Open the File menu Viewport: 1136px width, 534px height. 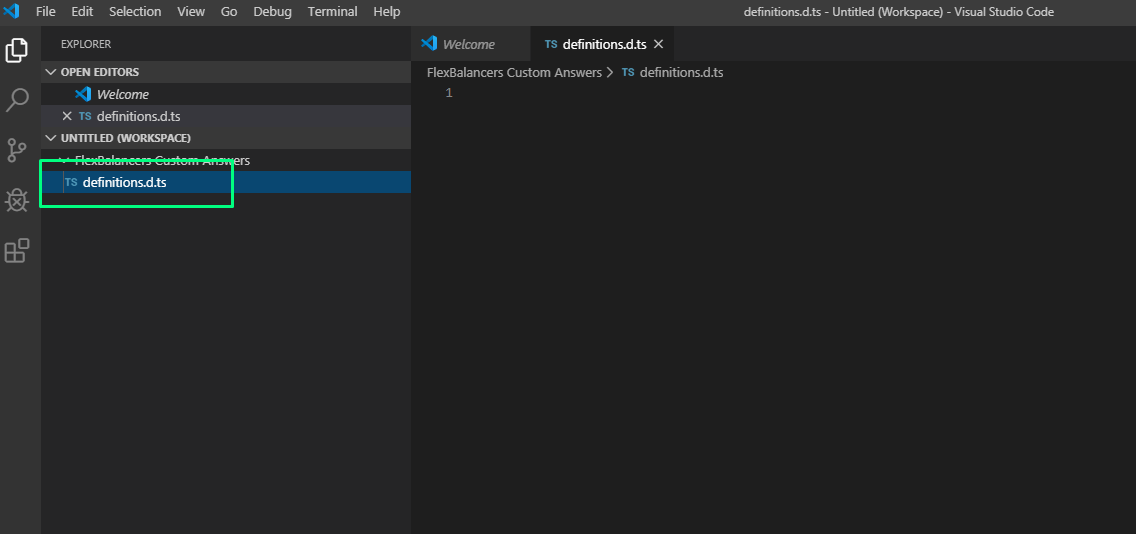(x=45, y=12)
